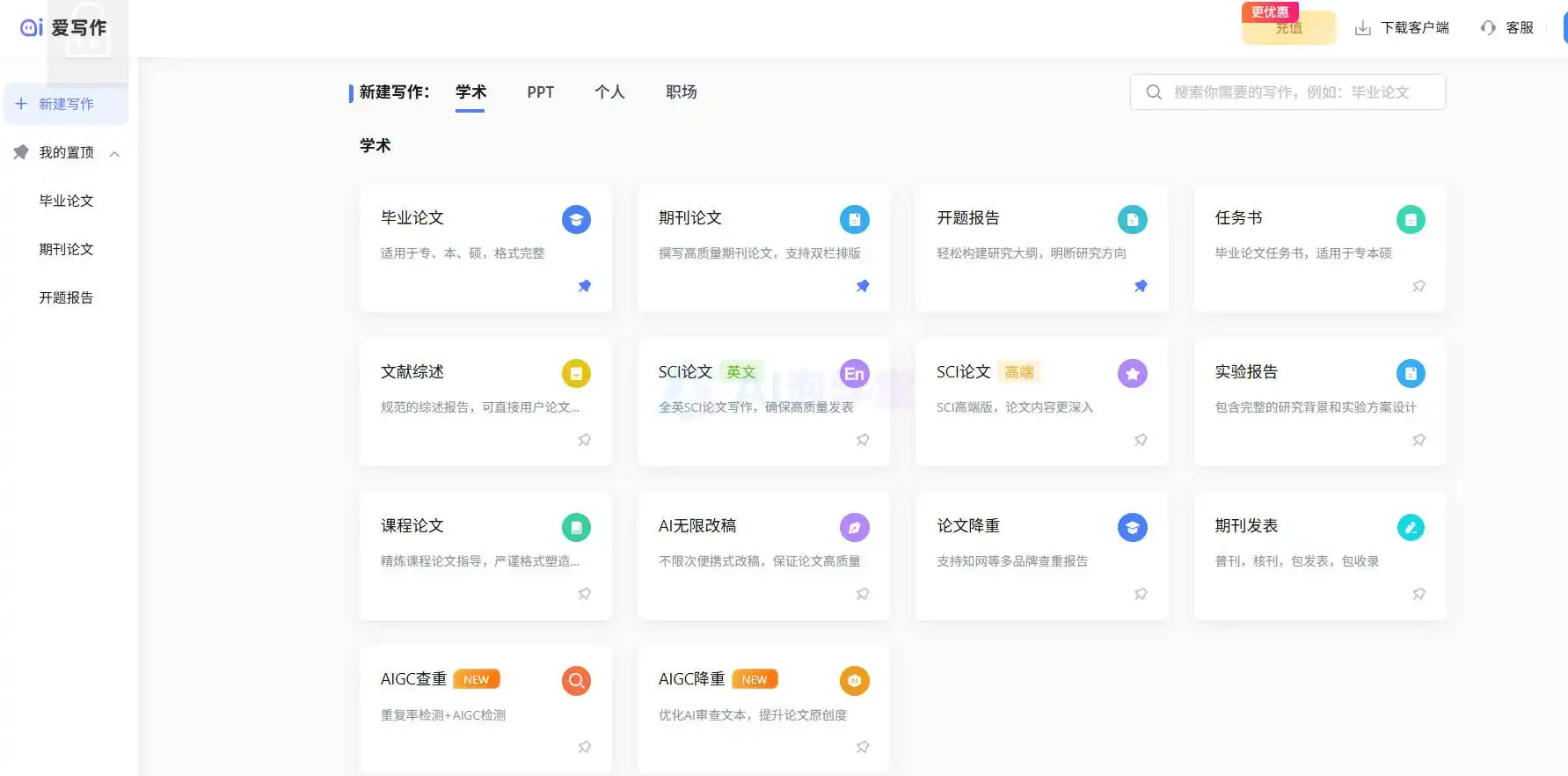Unpin the 期刊论文 card
1568x776 pixels.
(863, 286)
